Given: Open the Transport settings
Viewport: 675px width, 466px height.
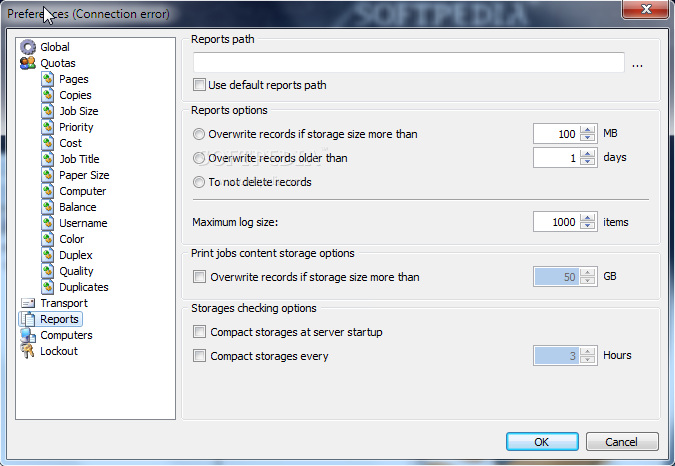Looking at the screenshot, I should click(x=64, y=303).
